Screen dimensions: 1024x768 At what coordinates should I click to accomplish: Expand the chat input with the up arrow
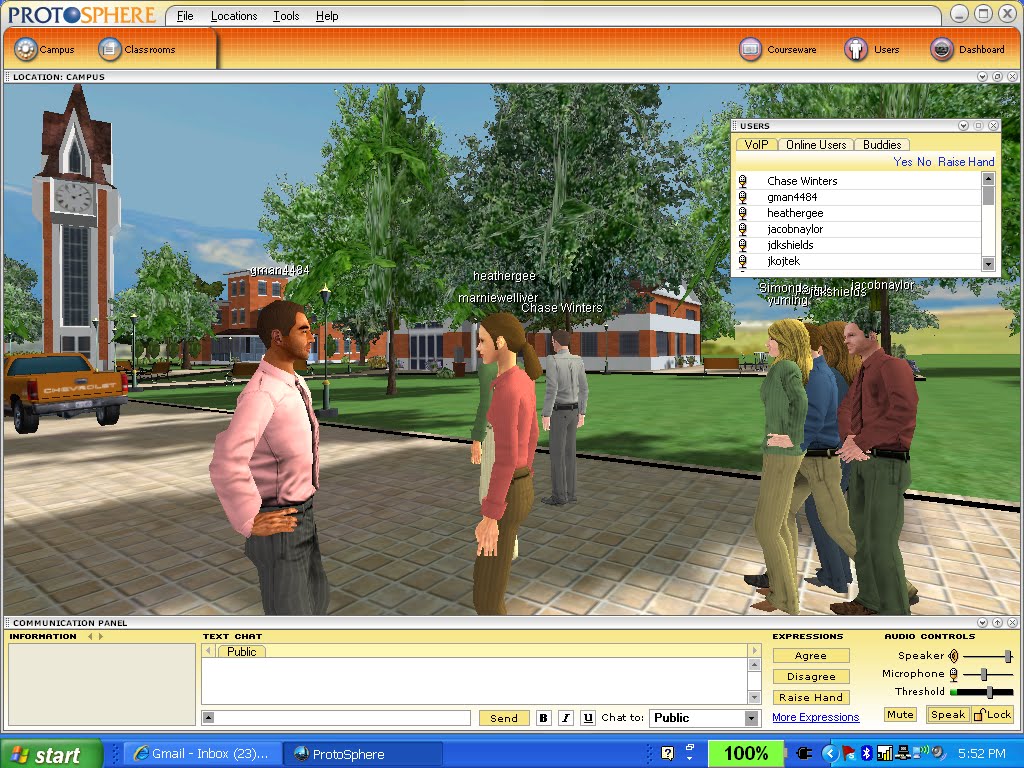[208, 718]
